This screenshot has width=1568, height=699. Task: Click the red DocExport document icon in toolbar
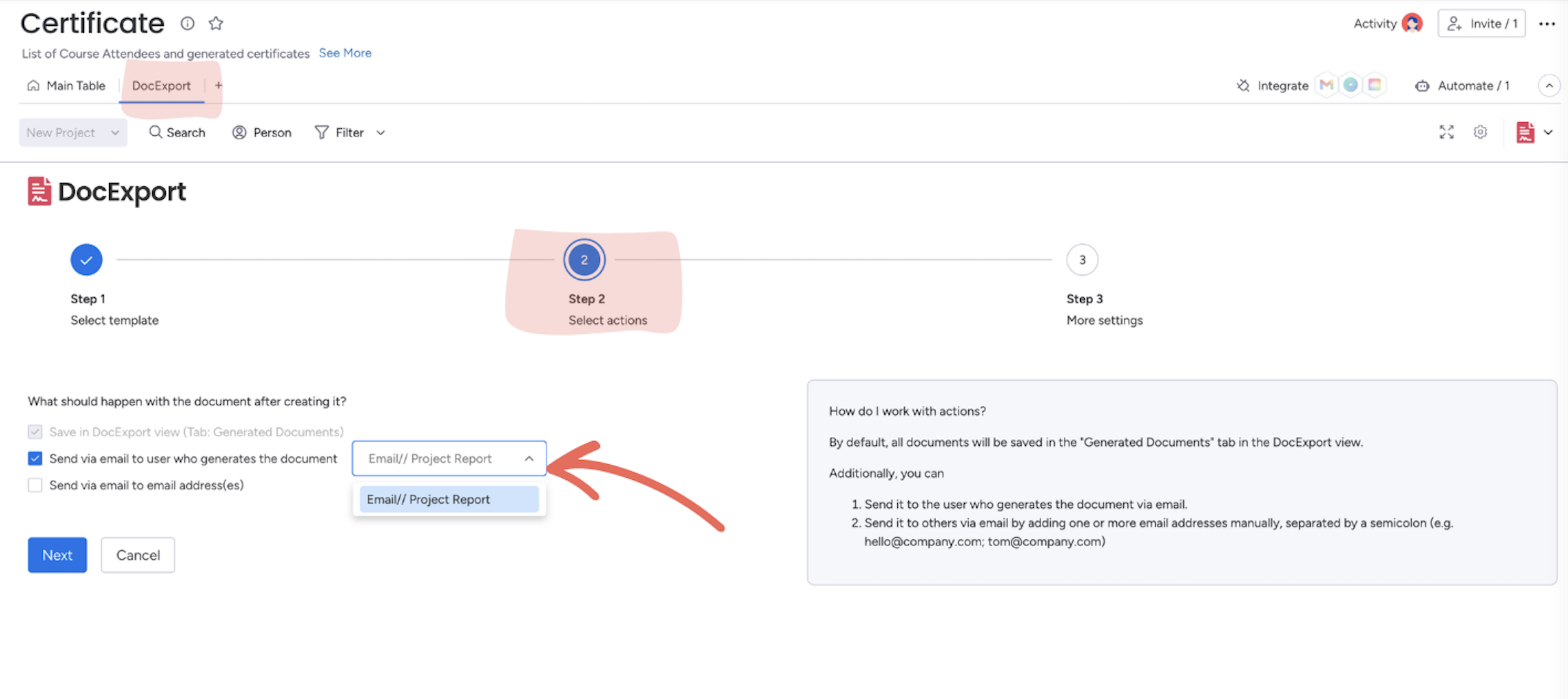coord(1525,132)
